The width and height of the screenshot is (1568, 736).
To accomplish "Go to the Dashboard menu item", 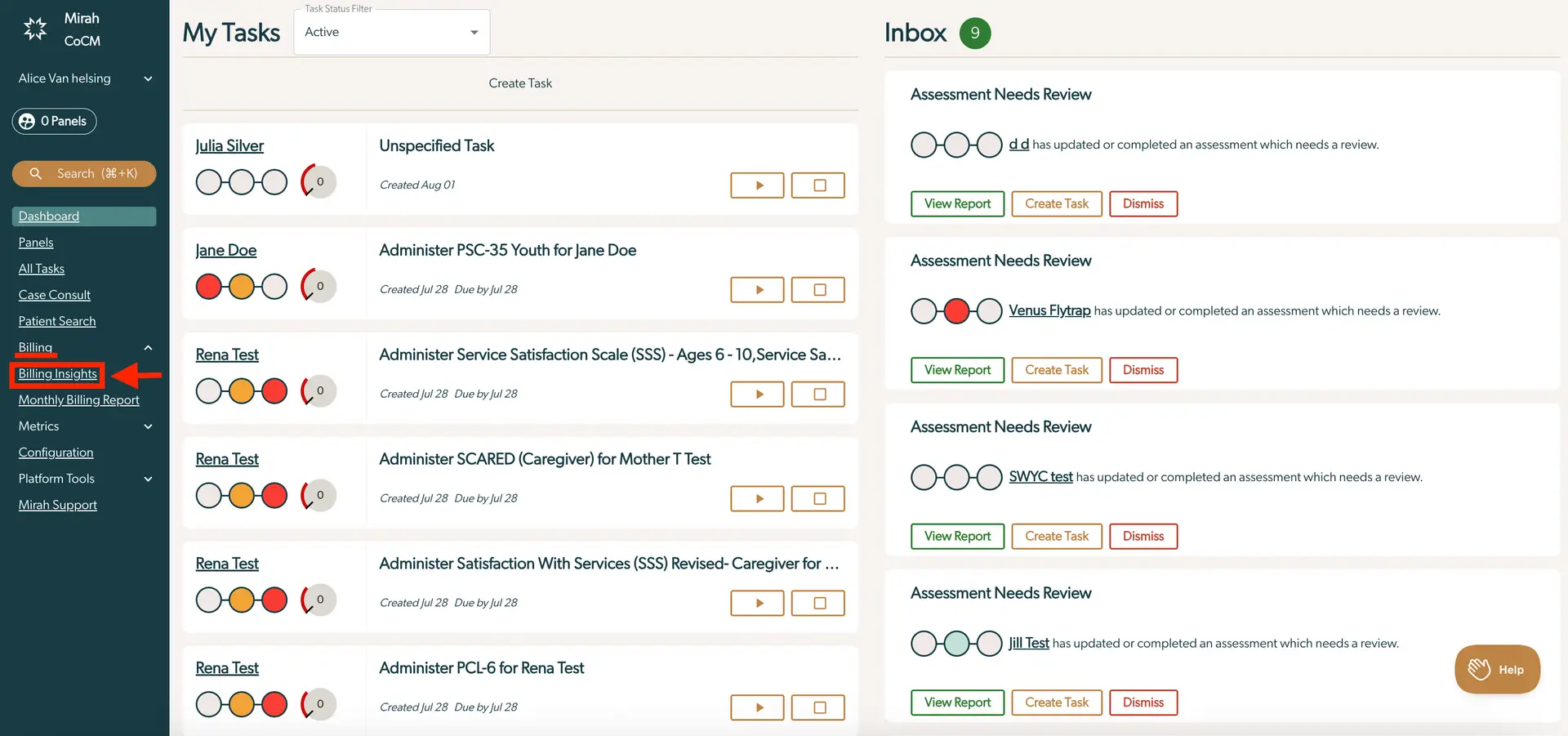I will (47, 216).
